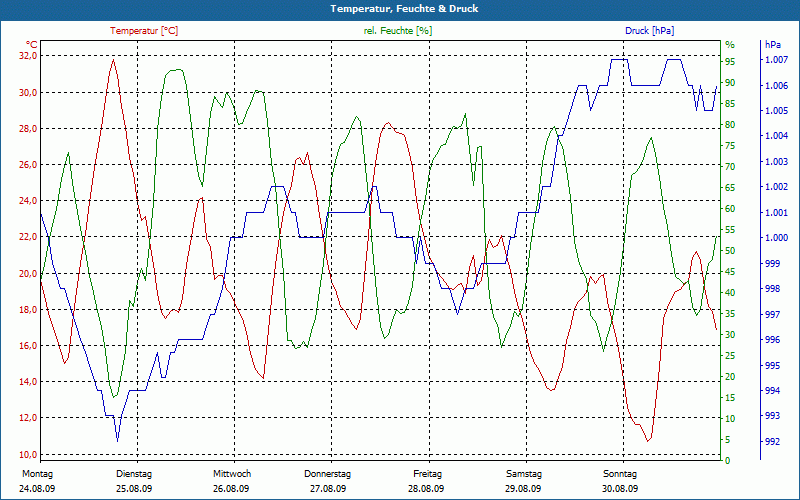This screenshot has width=800, height=500.
Task: Click the '35' humidity axis value
Action: 730,314
